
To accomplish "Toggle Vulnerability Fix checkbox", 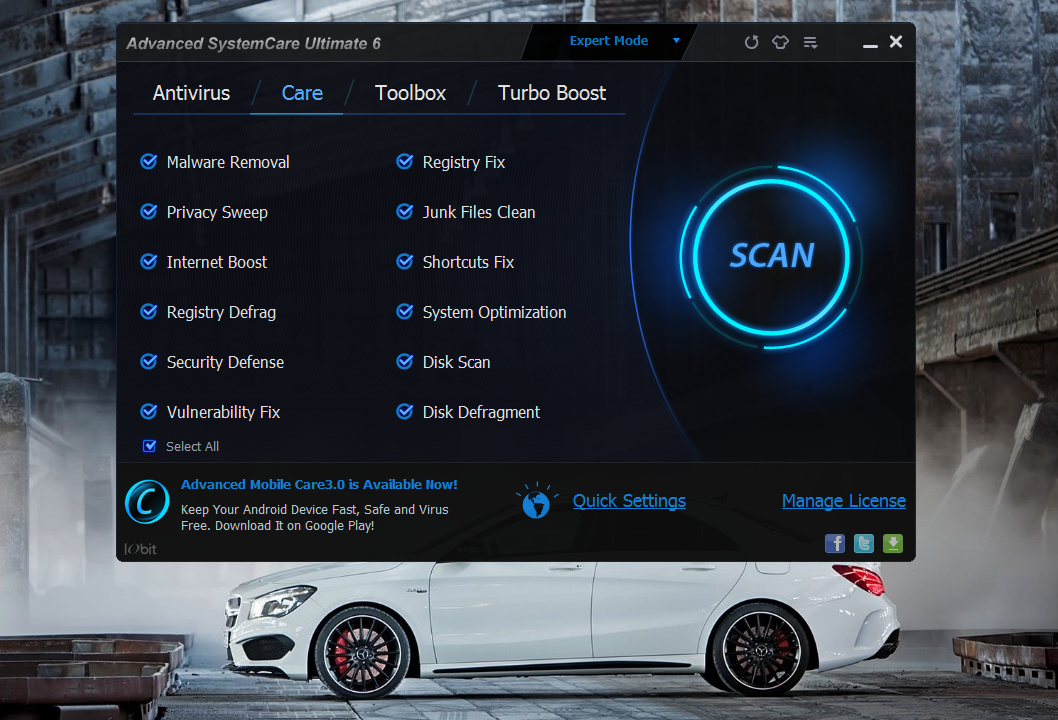I will point(148,412).
